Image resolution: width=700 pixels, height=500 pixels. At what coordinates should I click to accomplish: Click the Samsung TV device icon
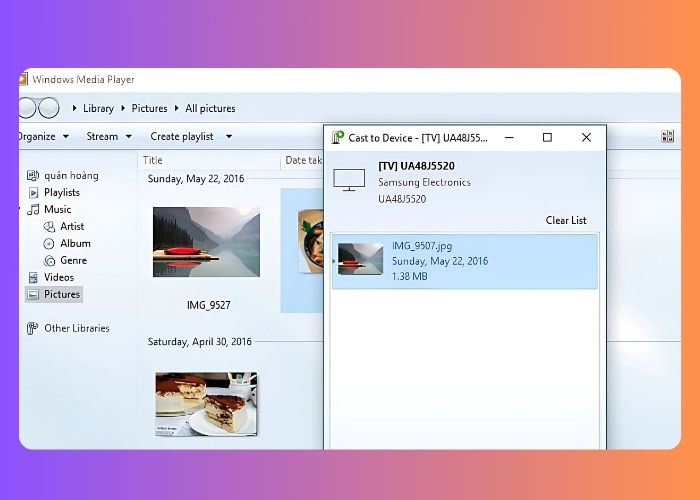pos(349,181)
